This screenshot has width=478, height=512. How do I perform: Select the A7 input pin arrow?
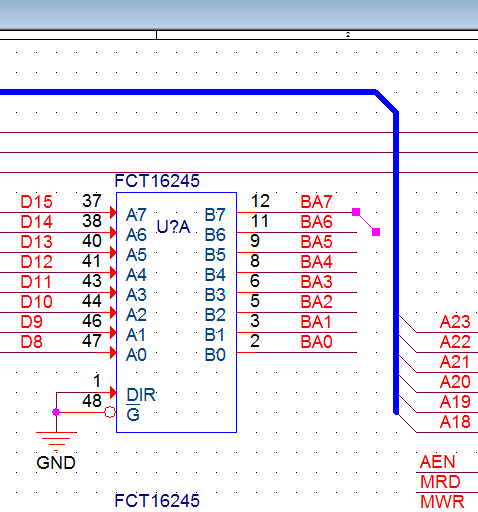coord(113,212)
